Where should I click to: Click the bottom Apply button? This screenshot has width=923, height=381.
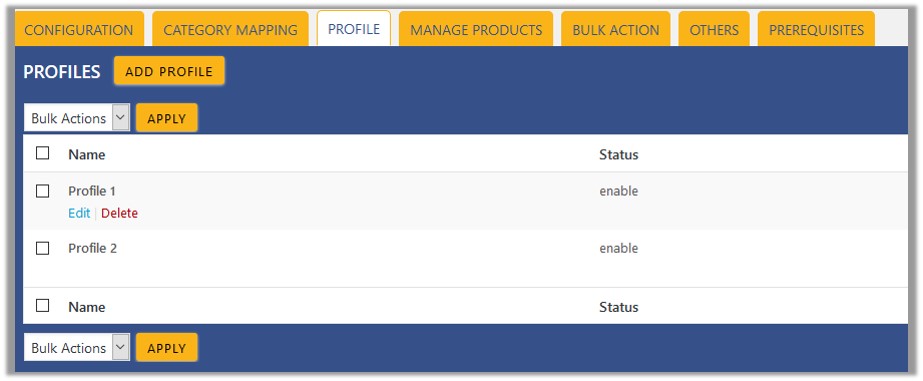click(x=167, y=347)
